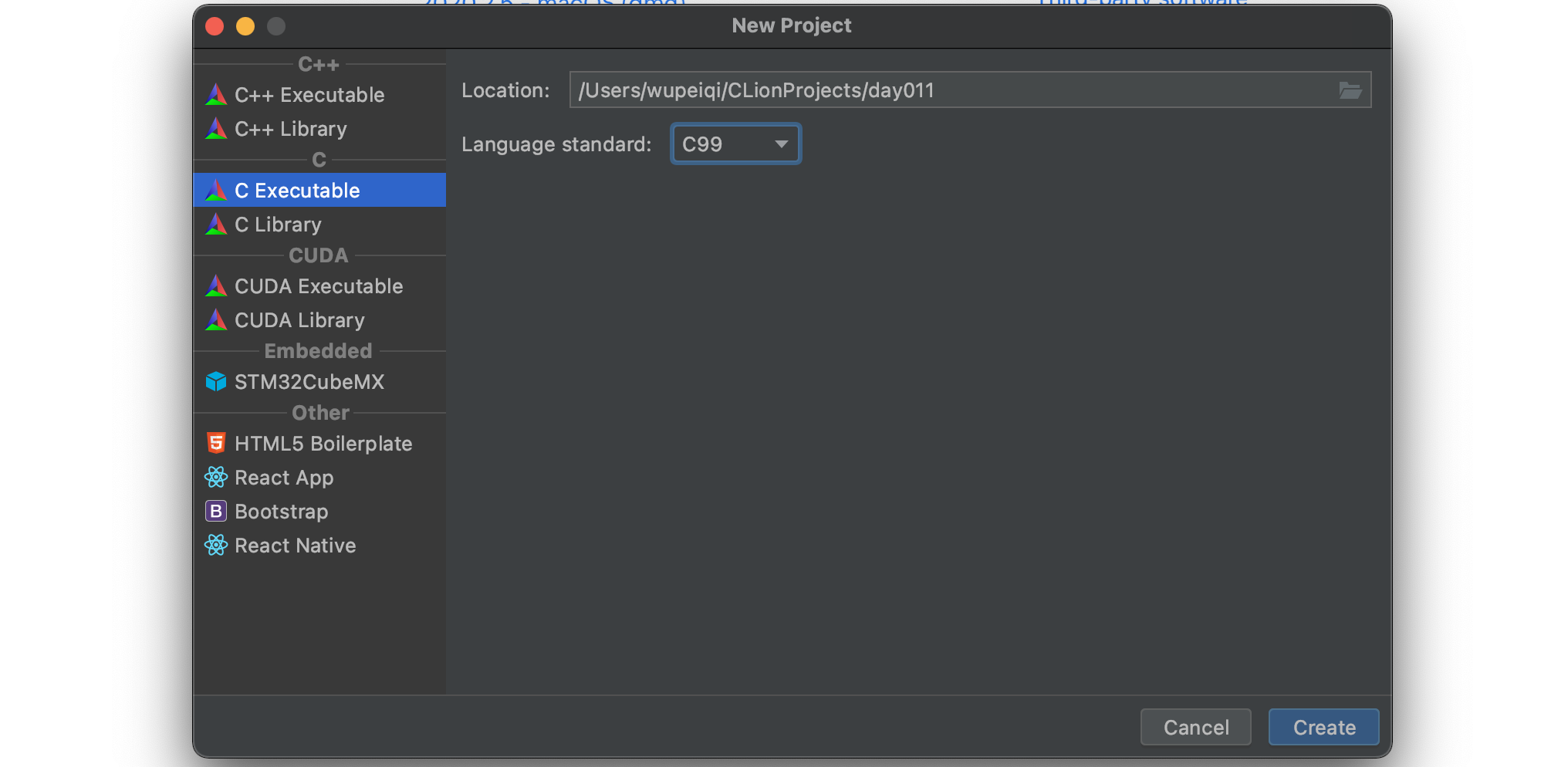The height and width of the screenshot is (767, 1568).
Task: Click the CUDA Library triangle icon
Action: [x=216, y=320]
